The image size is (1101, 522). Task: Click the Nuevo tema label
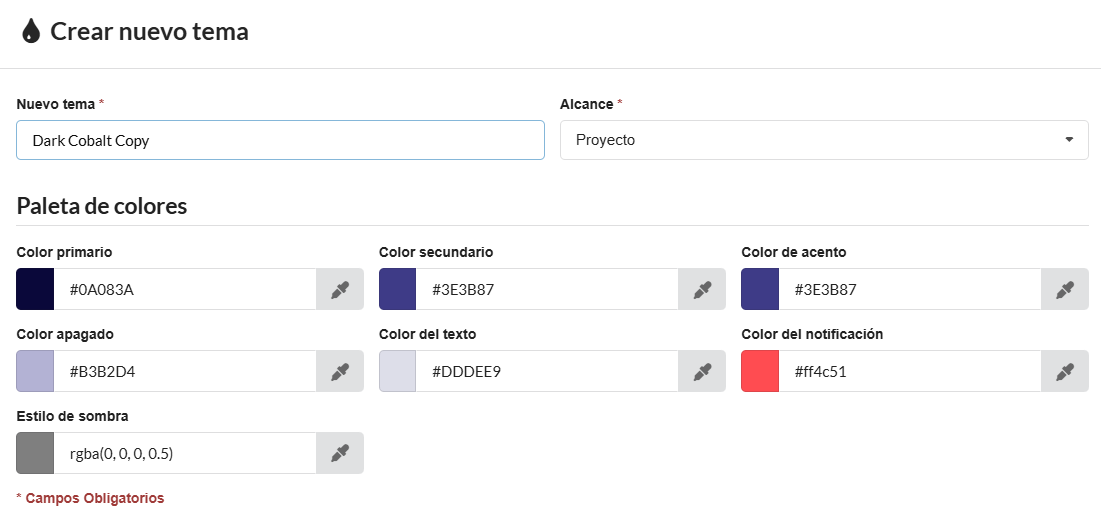tap(55, 104)
